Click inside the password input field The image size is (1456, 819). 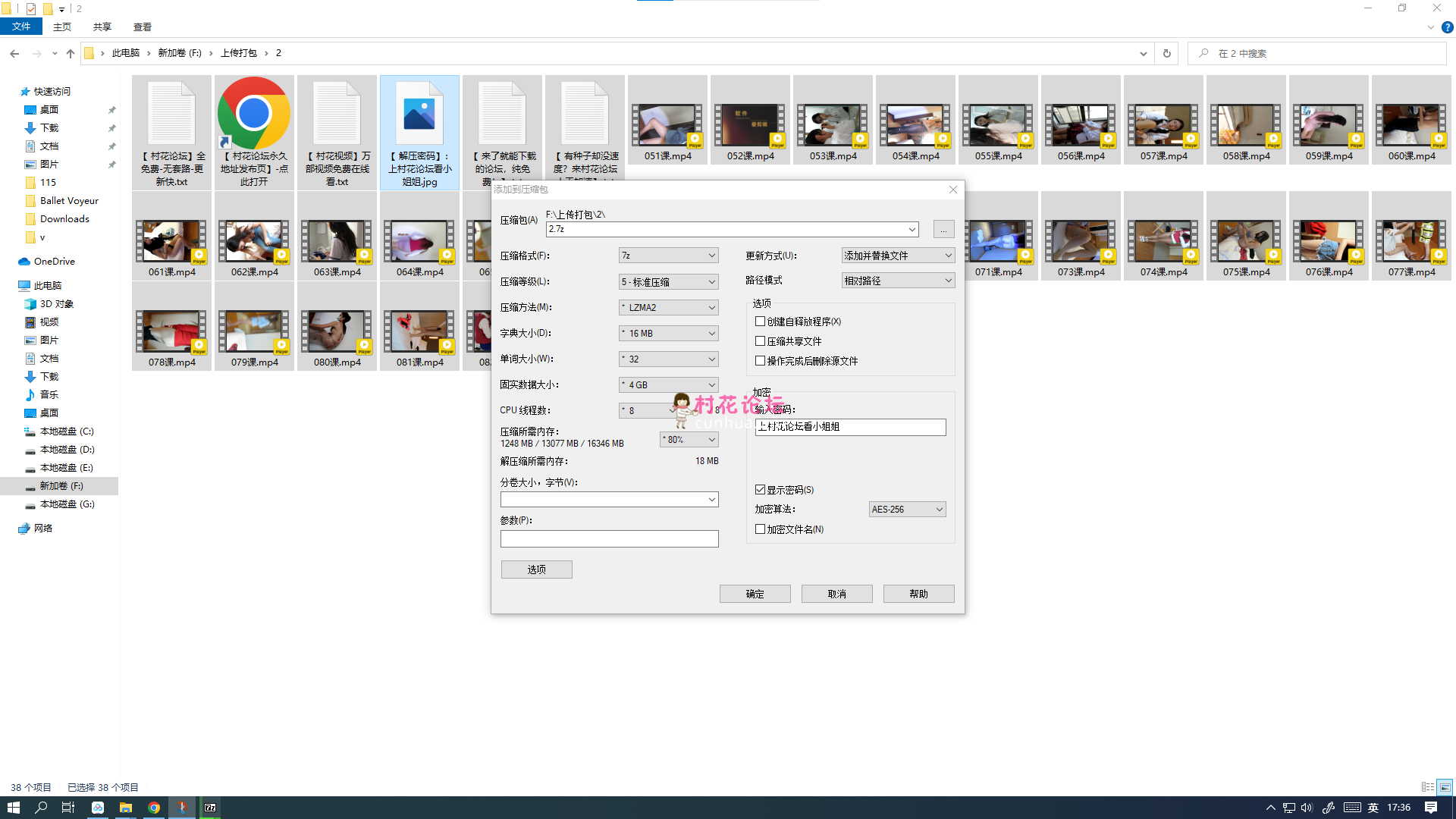click(x=849, y=427)
